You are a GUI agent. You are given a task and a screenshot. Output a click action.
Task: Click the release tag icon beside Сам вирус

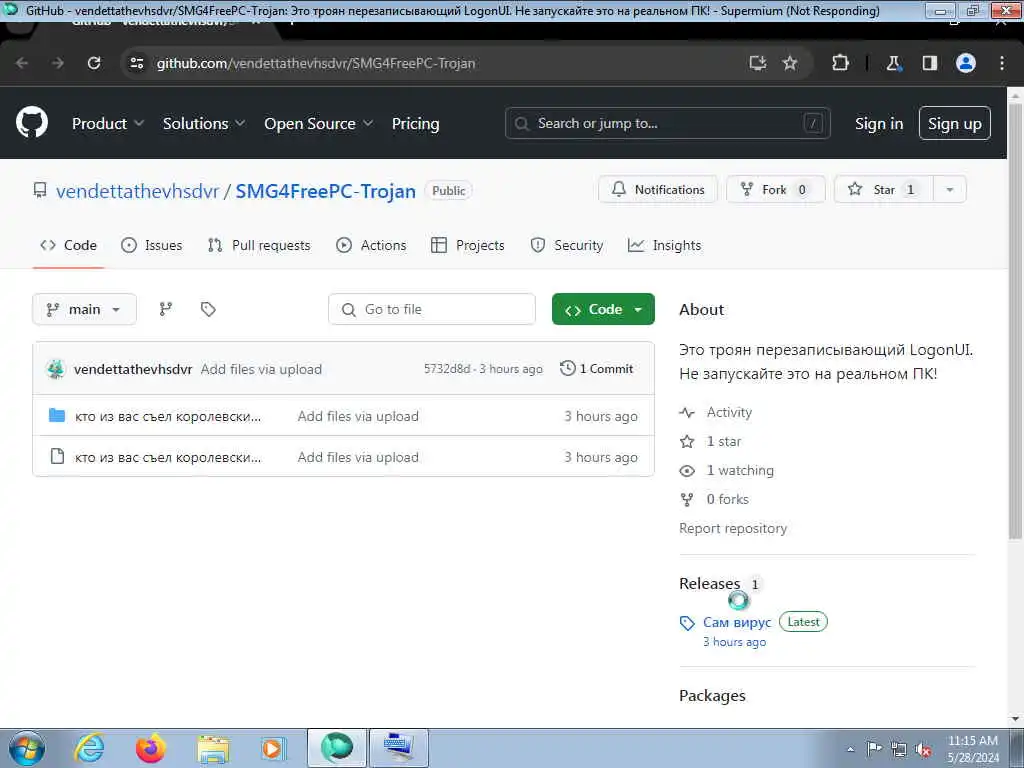687,623
